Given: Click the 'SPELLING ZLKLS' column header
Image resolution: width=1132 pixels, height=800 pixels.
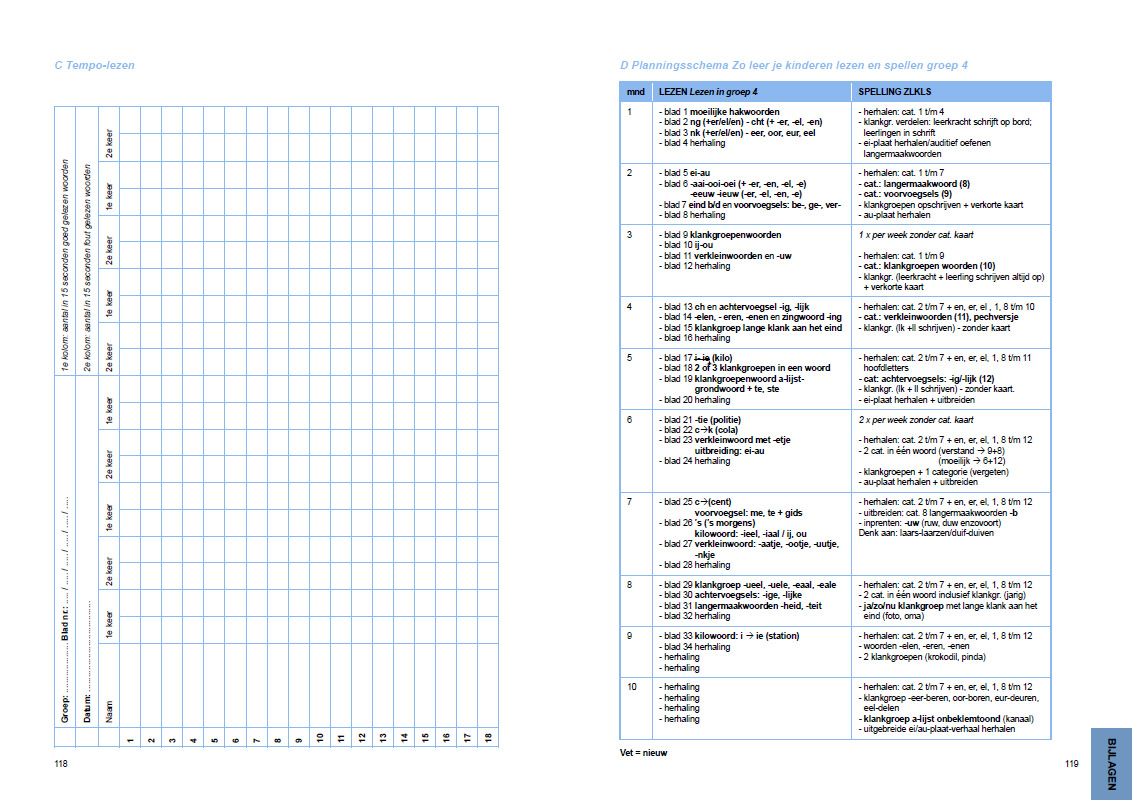Looking at the screenshot, I should click(894, 92).
